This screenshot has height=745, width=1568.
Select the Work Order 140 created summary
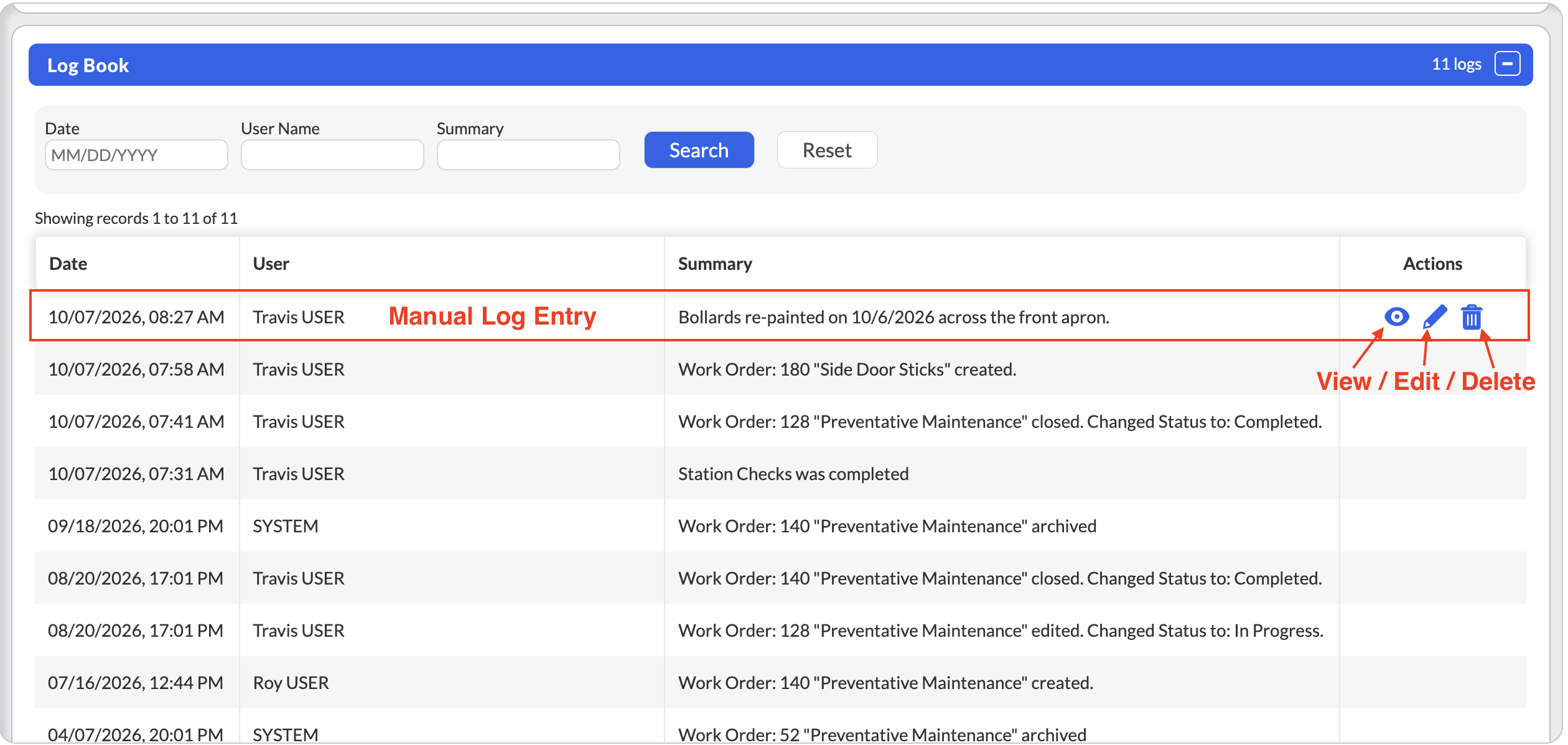click(x=885, y=683)
